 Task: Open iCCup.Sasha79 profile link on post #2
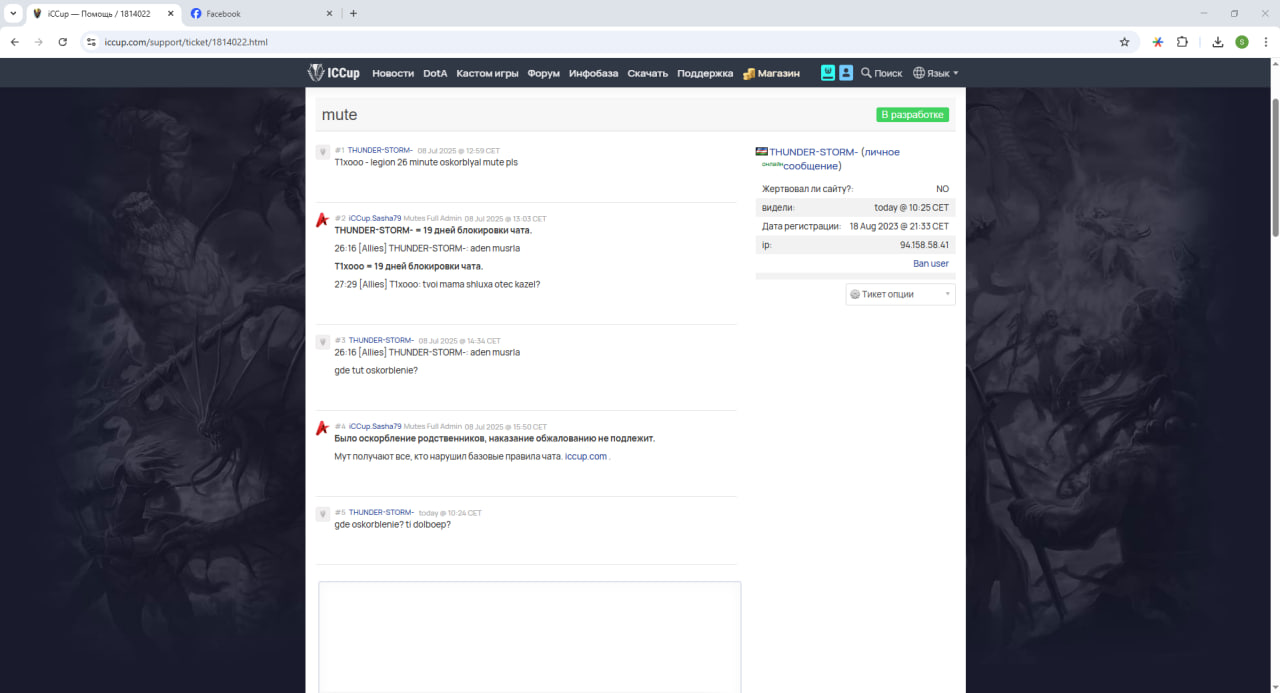(x=375, y=218)
